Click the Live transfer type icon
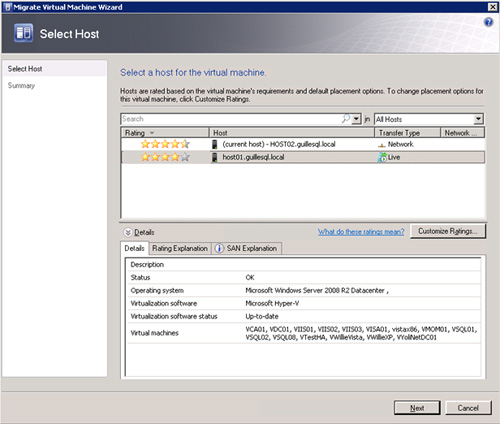The image size is (500, 424). [382, 157]
